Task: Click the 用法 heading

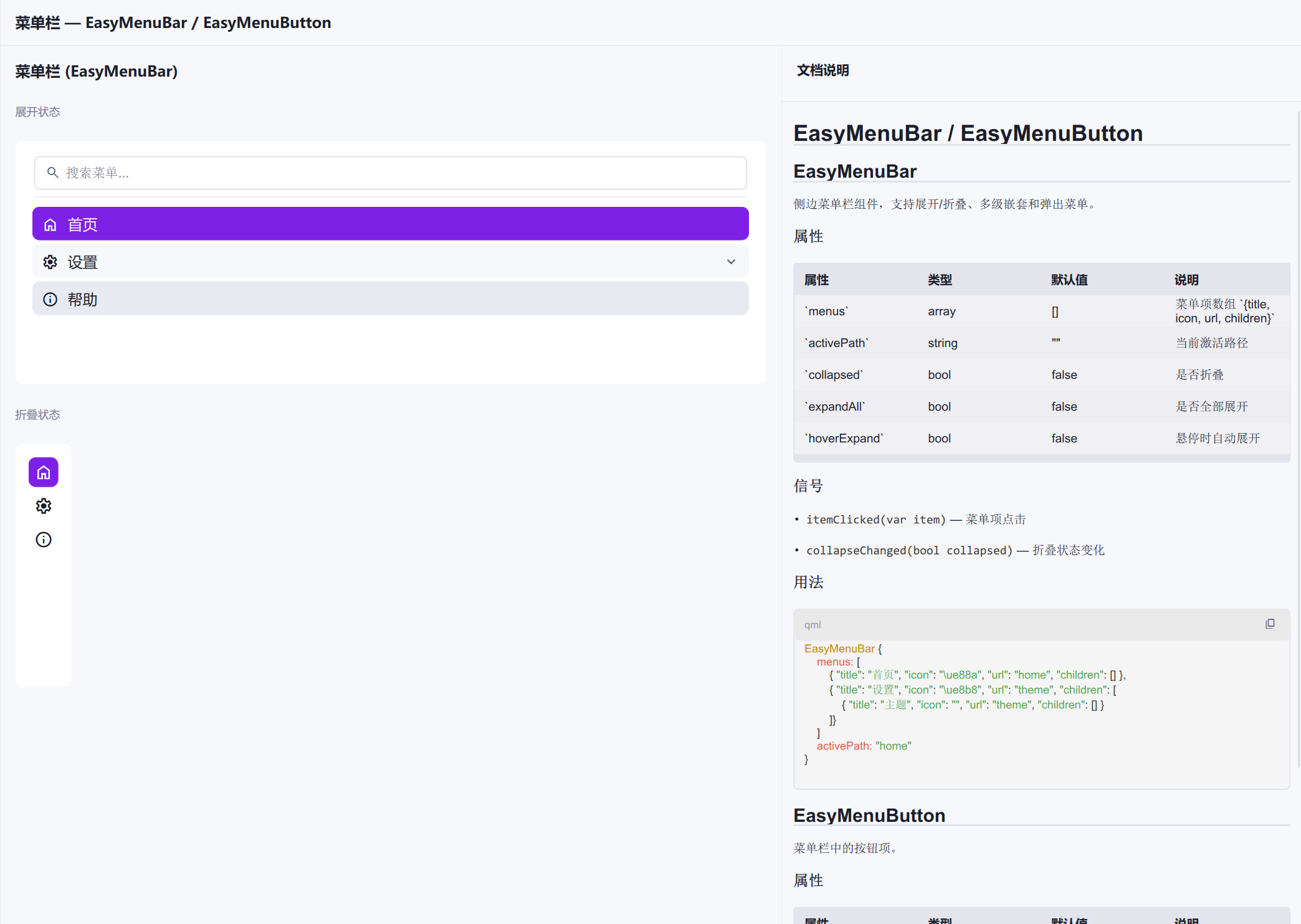Action: point(808,583)
